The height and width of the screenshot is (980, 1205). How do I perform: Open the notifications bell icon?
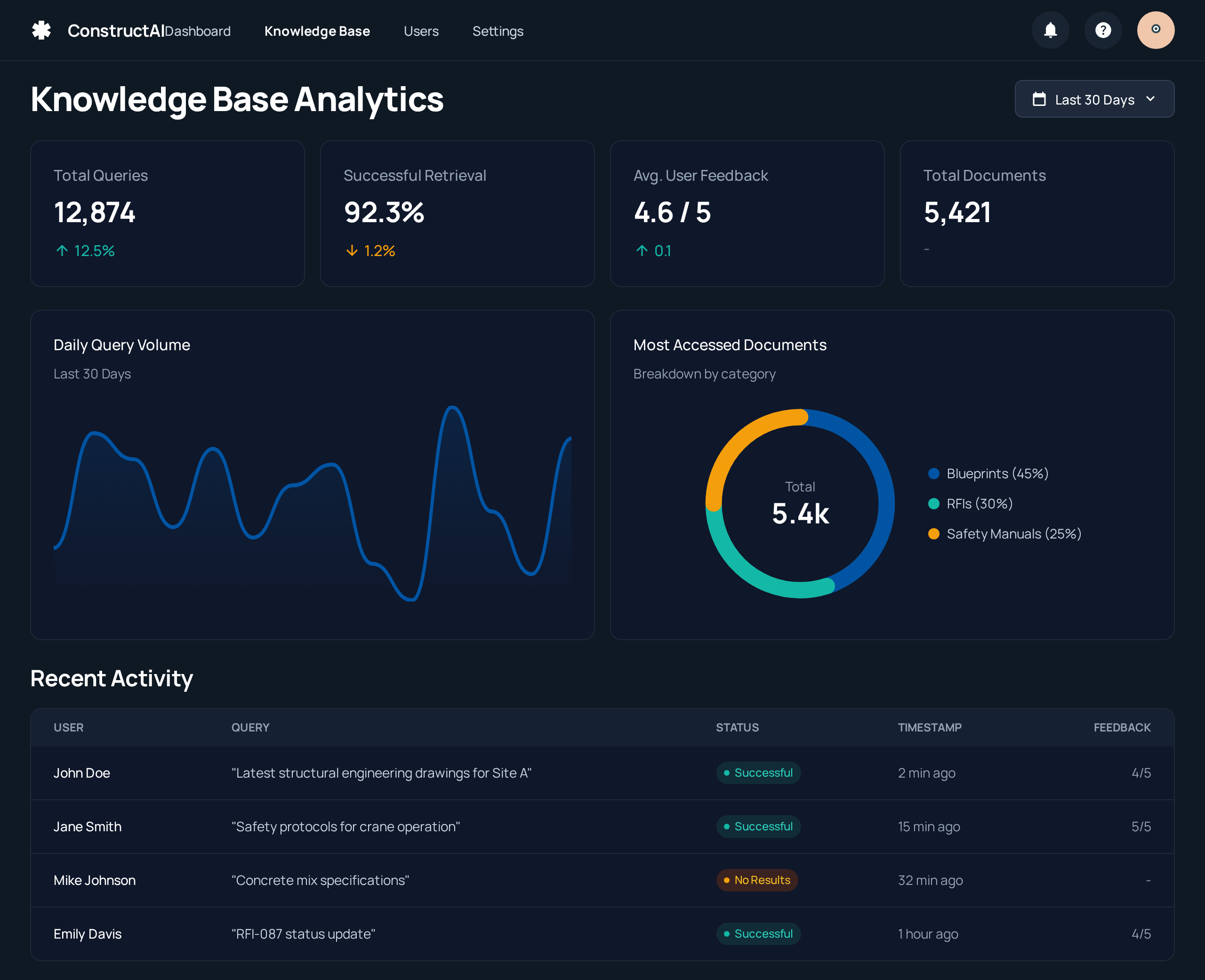point(1050,31)
